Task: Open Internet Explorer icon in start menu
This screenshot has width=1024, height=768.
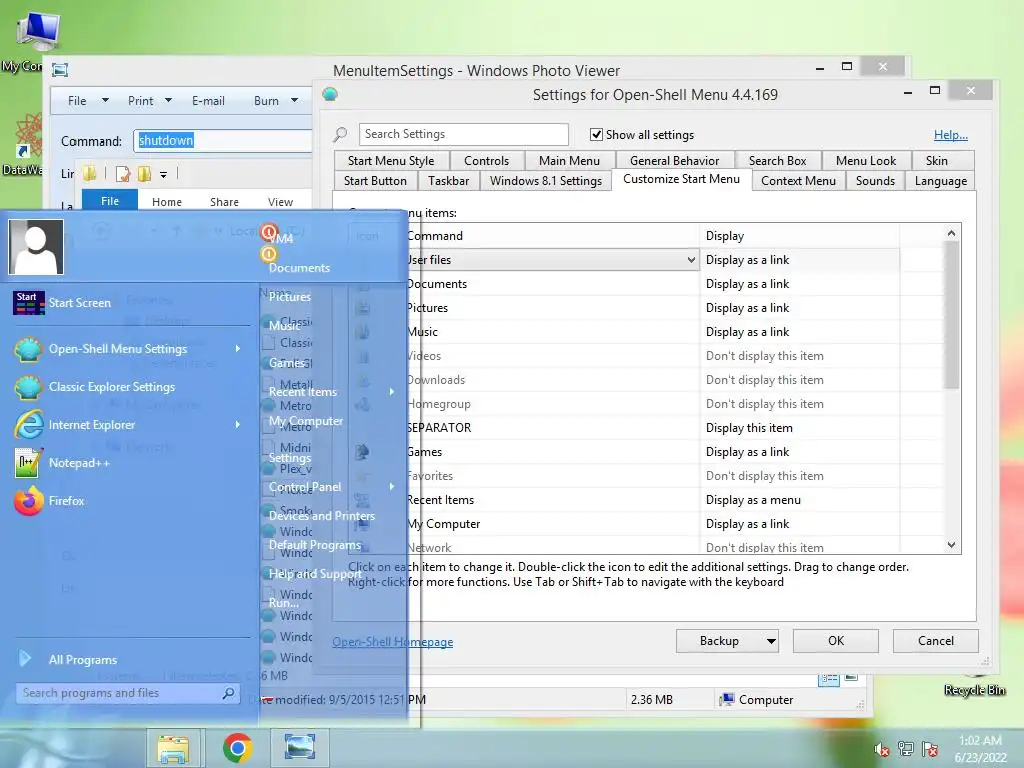Action: [x=28, y=424]
